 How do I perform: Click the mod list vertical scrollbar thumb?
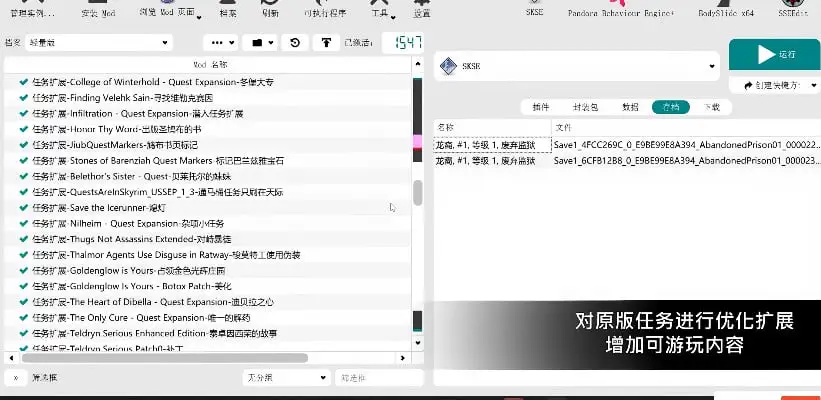click(x=417, y=193)
